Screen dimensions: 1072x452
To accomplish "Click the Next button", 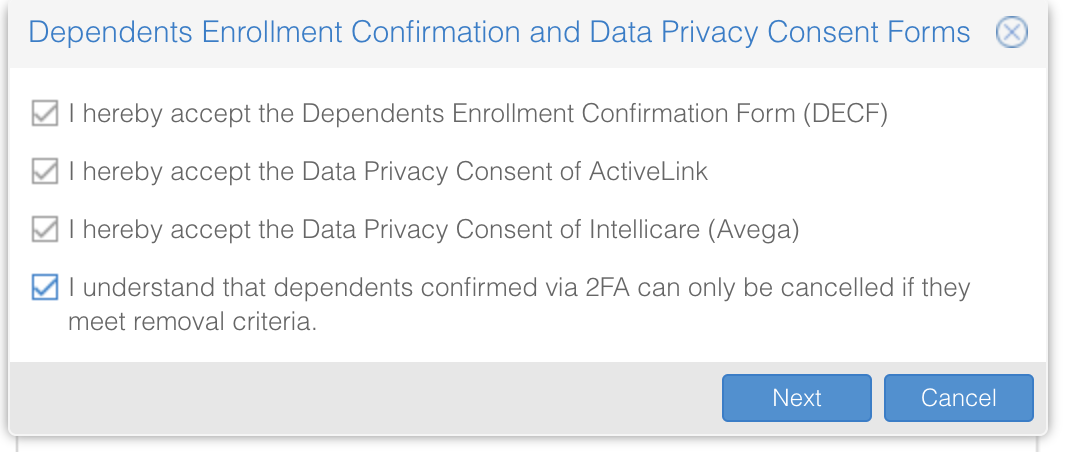I will pos(796,398).
